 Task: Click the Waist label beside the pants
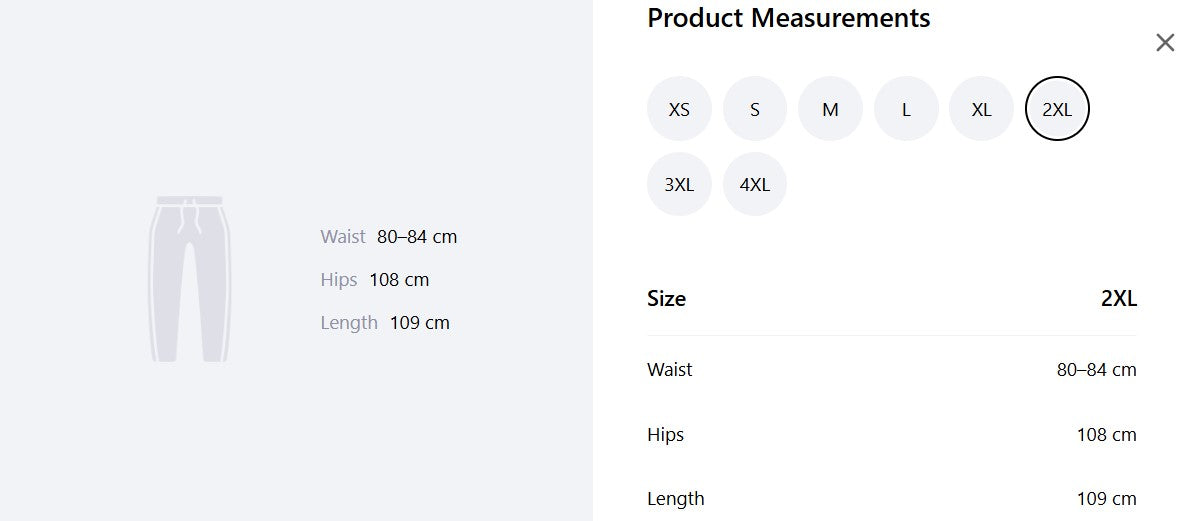tap(343, 236)
